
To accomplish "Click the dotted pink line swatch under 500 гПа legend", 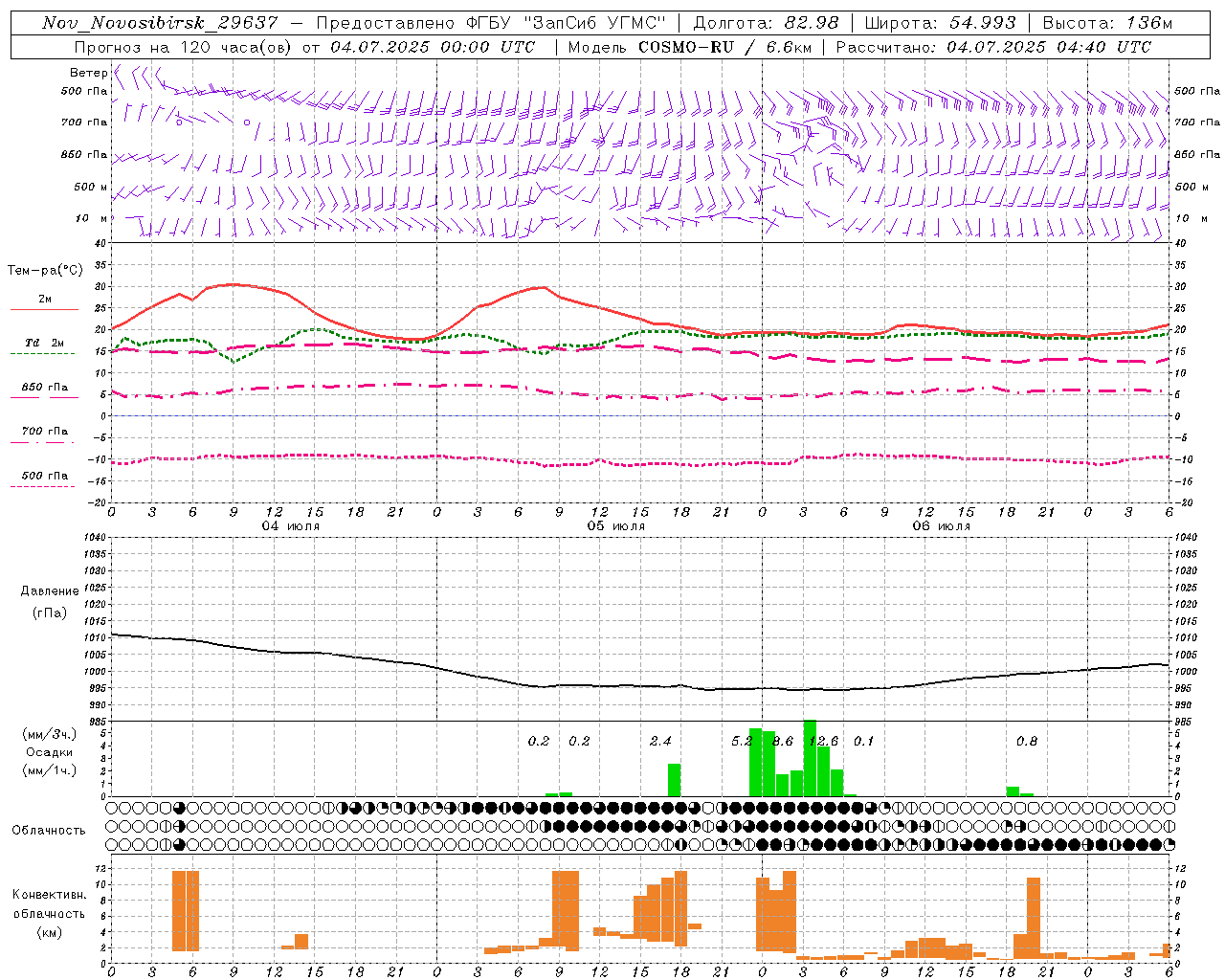I will (x=43, y=487).
